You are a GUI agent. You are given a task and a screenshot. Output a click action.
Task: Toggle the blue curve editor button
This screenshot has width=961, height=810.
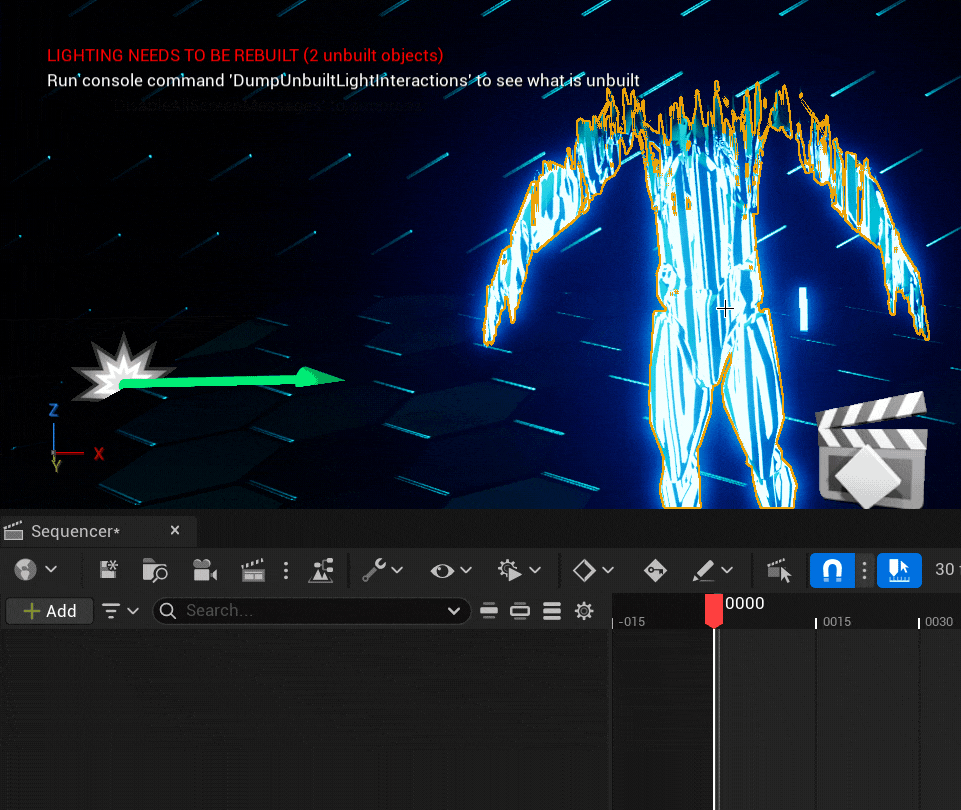tap(899, 570)
